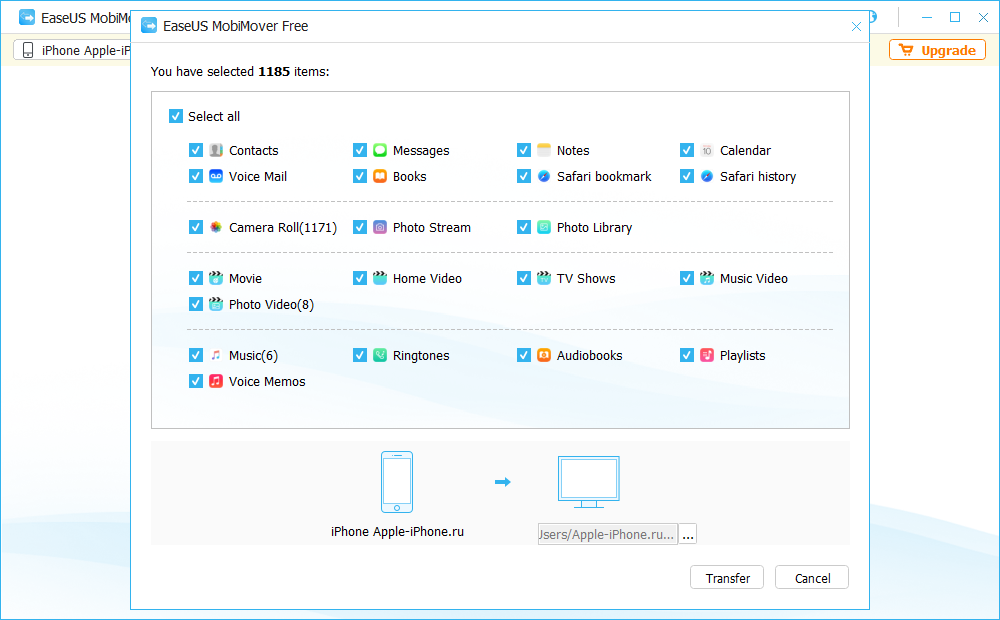Image resolution: width=1000 pixels, height=620 pixels.
Task: Toggle the Books checkbox
Action: (360, 176)
